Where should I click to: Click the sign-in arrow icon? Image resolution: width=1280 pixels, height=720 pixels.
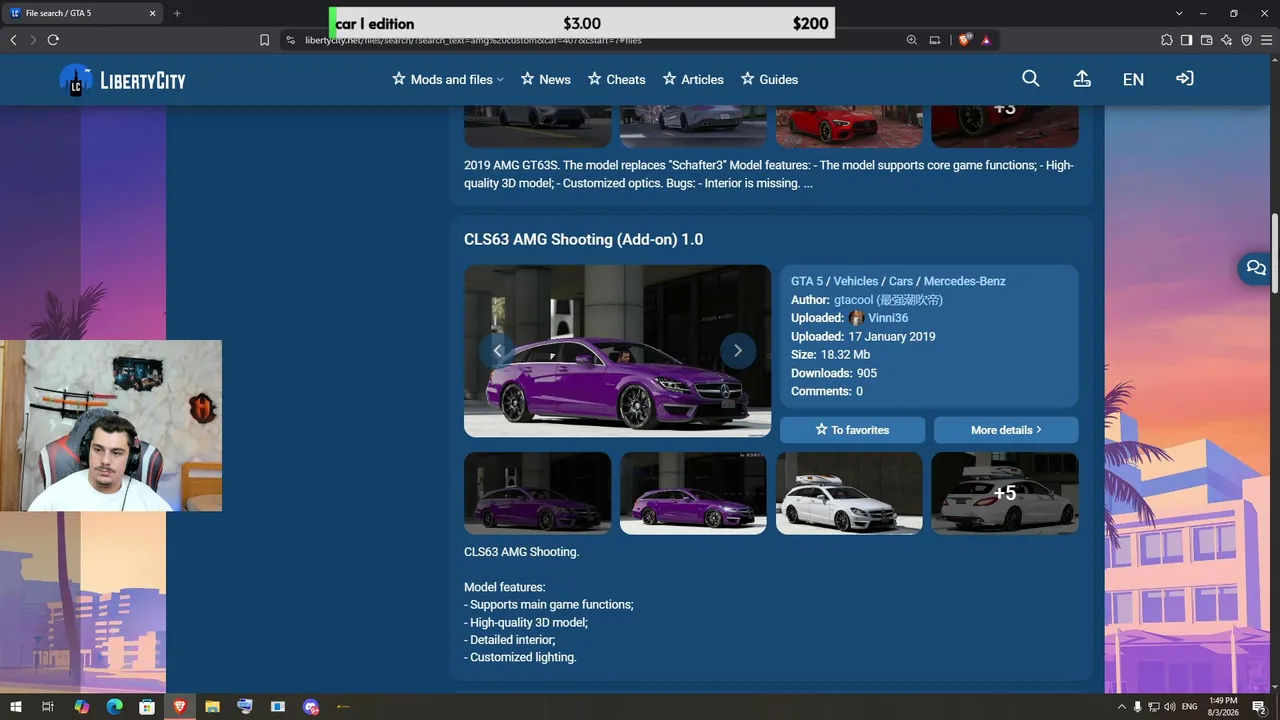point(1185,79)
